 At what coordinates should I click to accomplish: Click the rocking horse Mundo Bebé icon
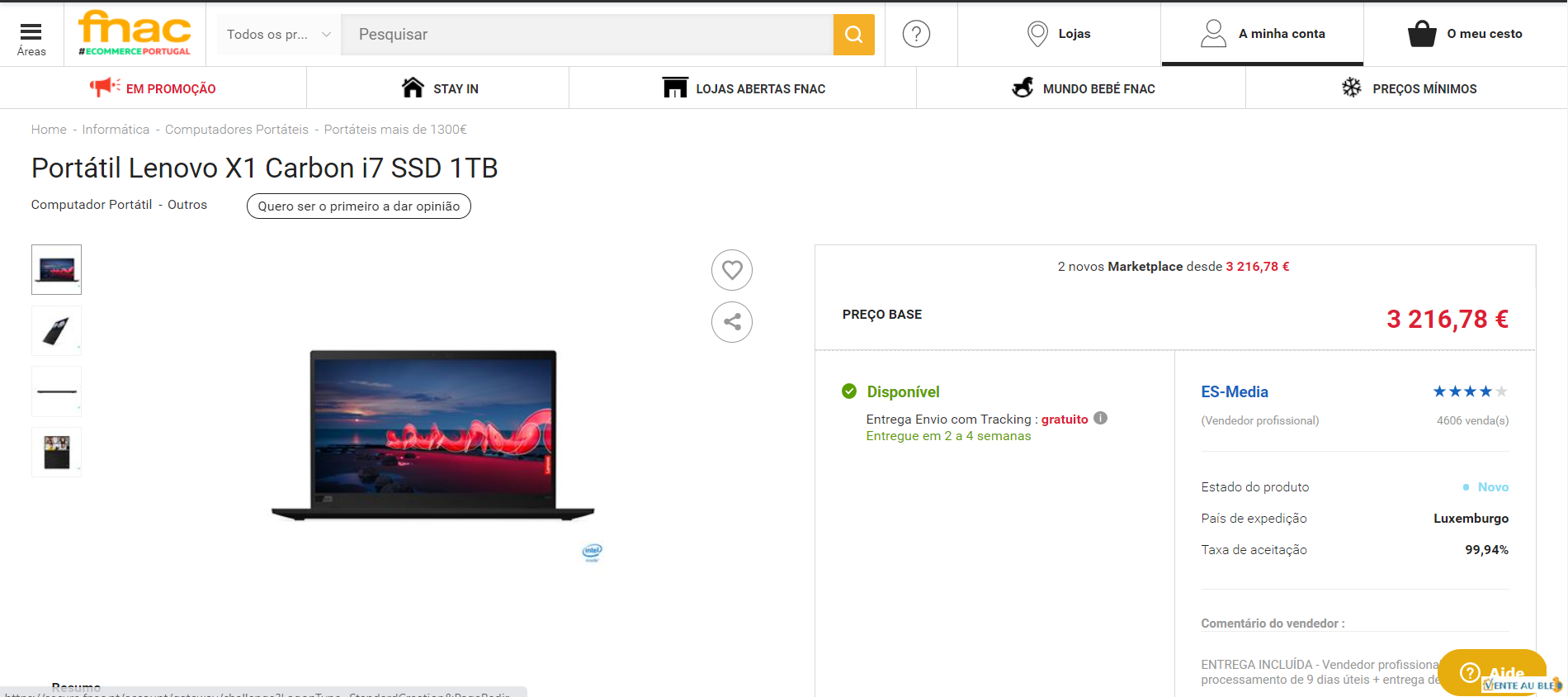(1023, 87)
